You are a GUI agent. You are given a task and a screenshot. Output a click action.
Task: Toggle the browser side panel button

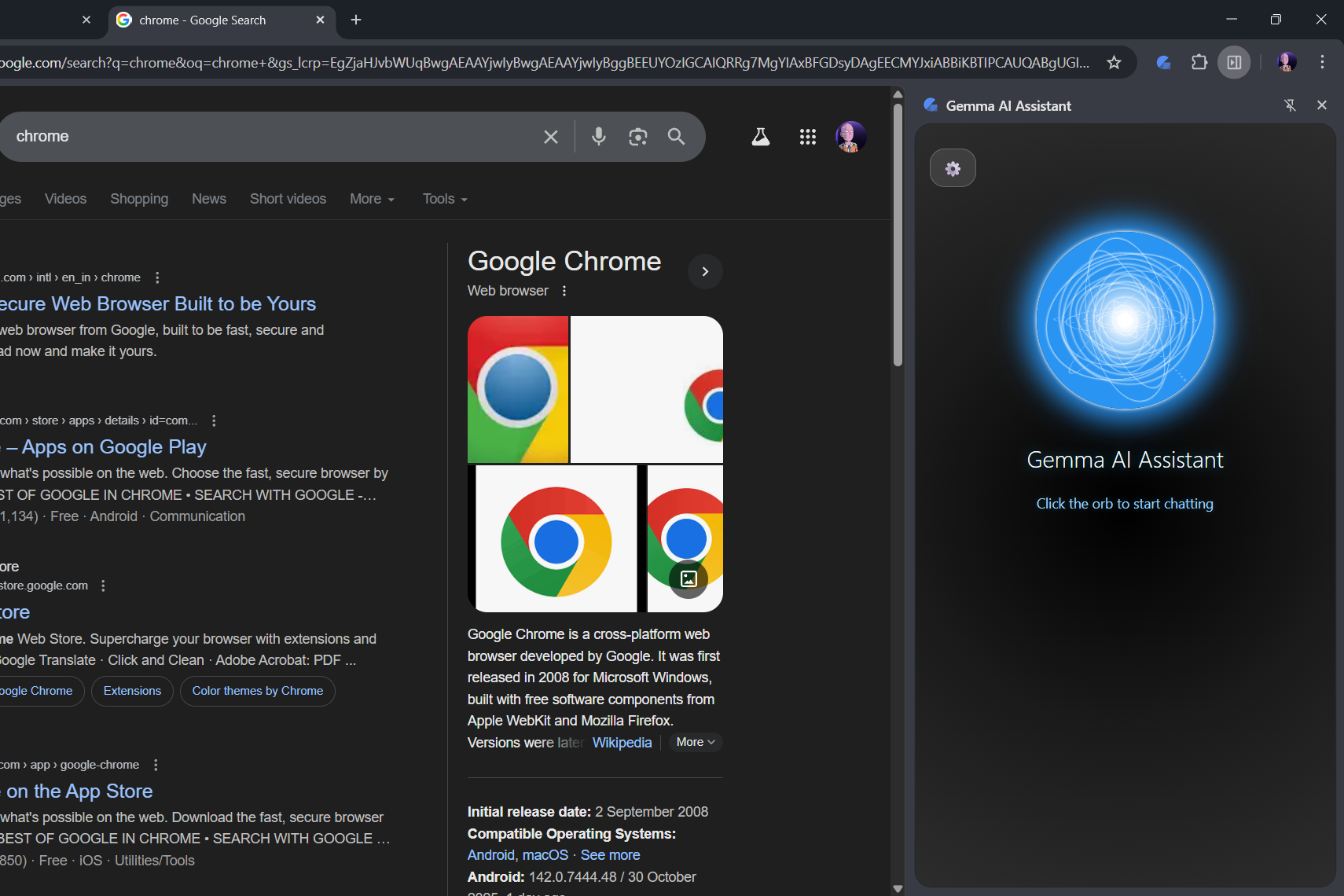click(x=1235, y=62)
